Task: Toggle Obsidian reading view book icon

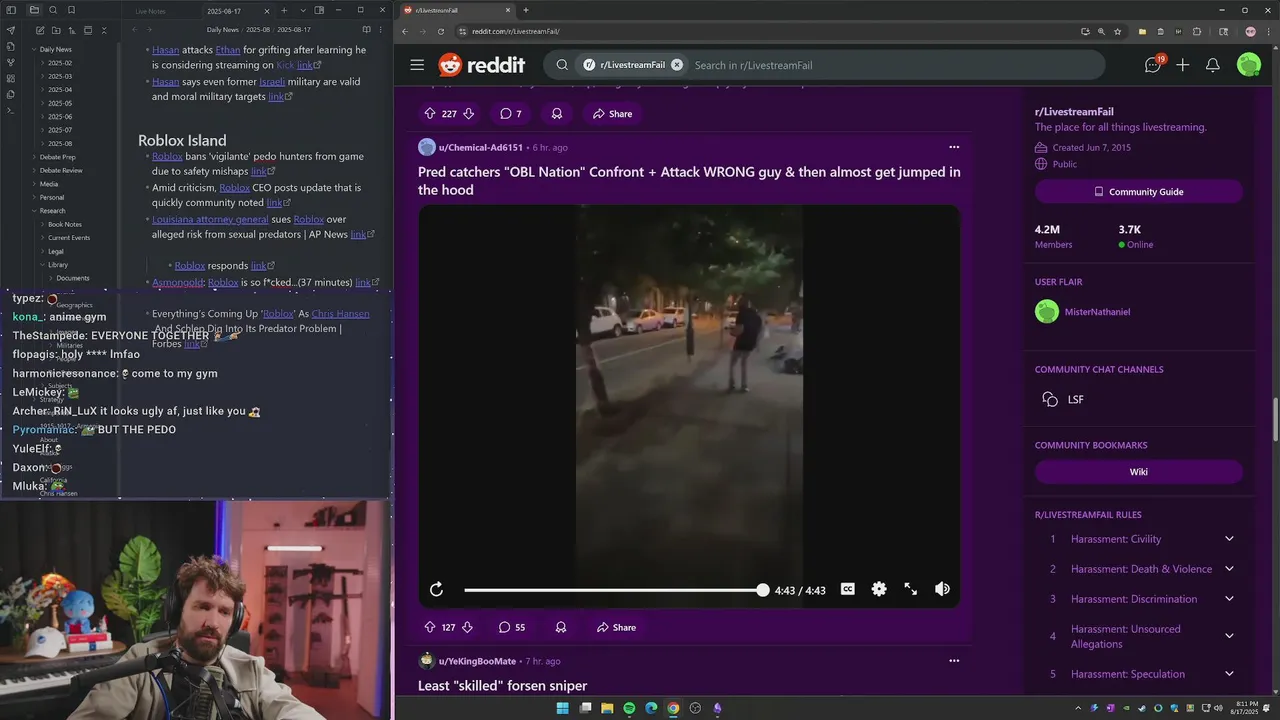Action: [366, 30]
